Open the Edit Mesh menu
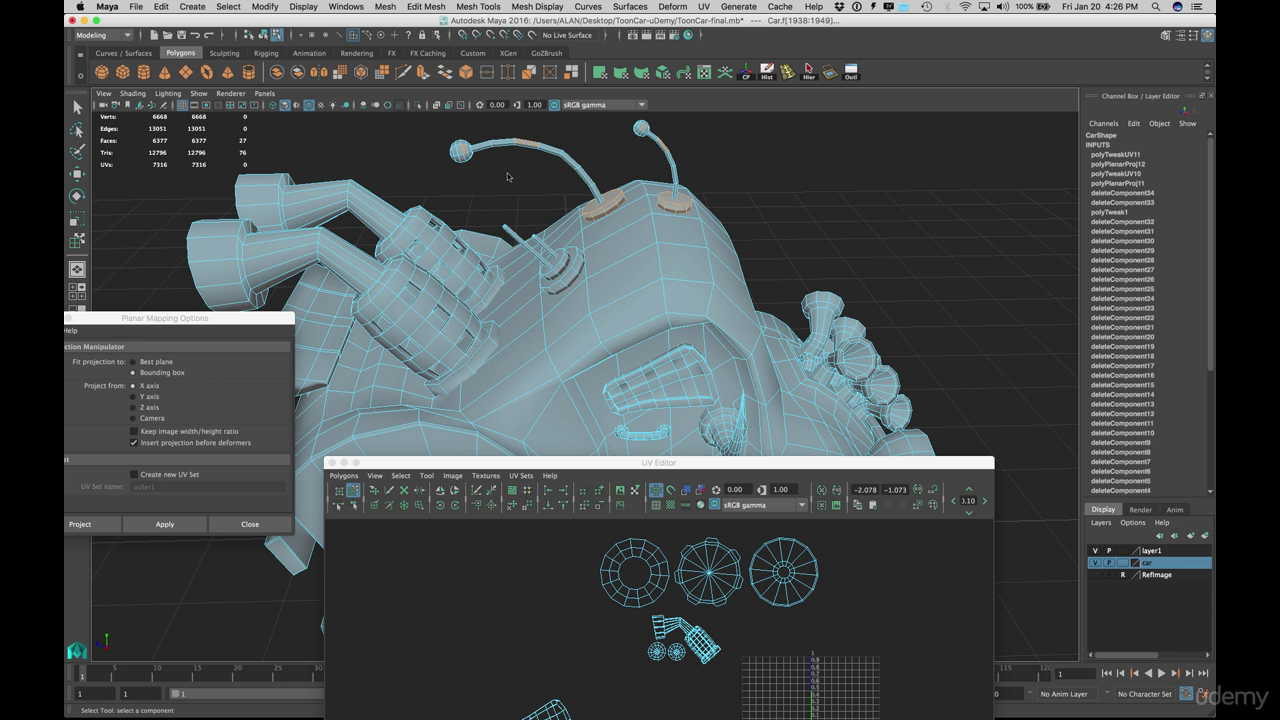Viewport: 1280px width, 720px height. click(426, 7)
